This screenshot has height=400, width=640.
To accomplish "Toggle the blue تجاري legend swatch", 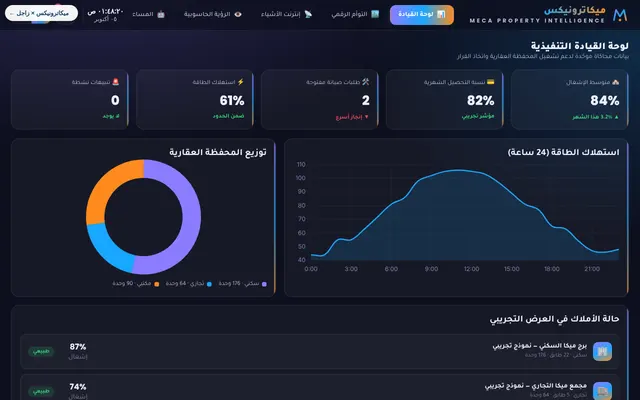I will (x=209, y=284).
